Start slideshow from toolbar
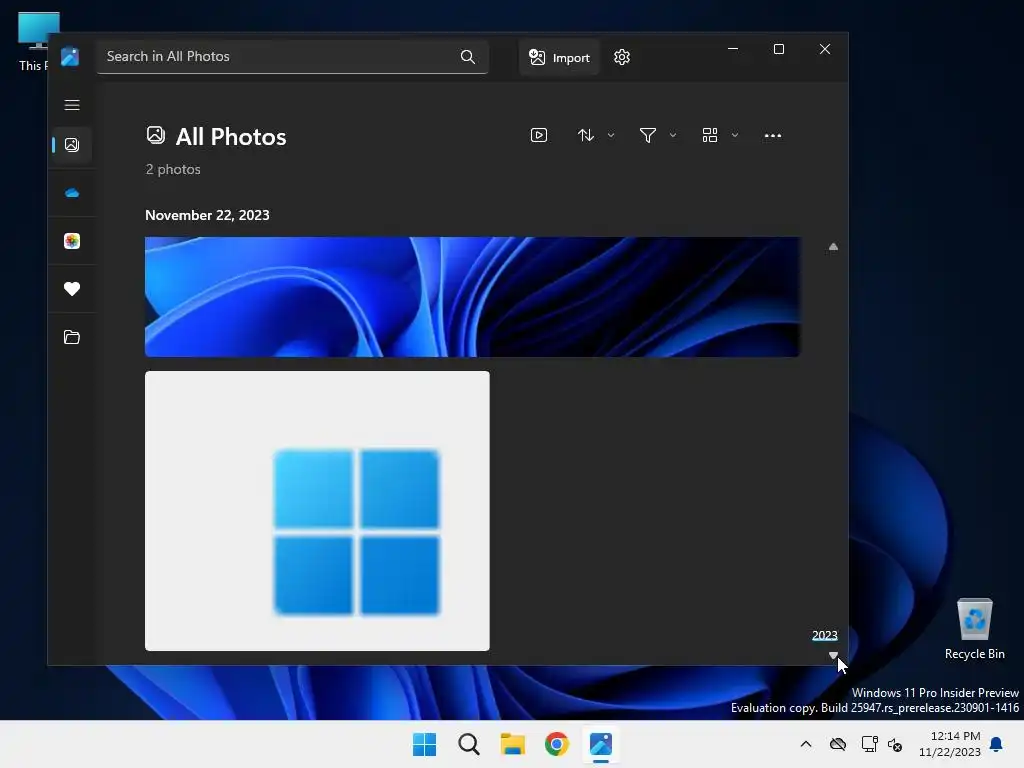 [539, 135]
